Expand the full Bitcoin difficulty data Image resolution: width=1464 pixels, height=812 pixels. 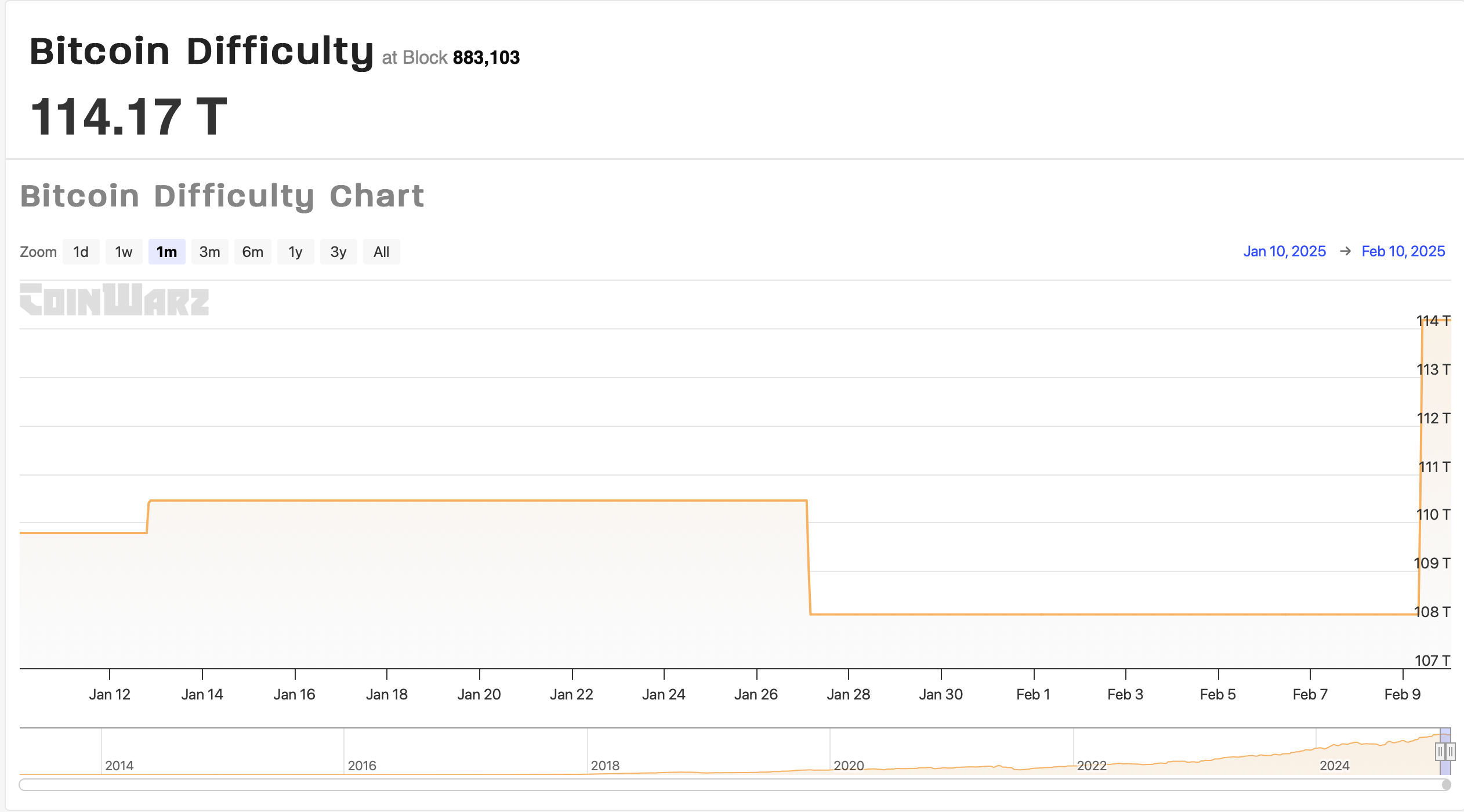tap(380, 252)
